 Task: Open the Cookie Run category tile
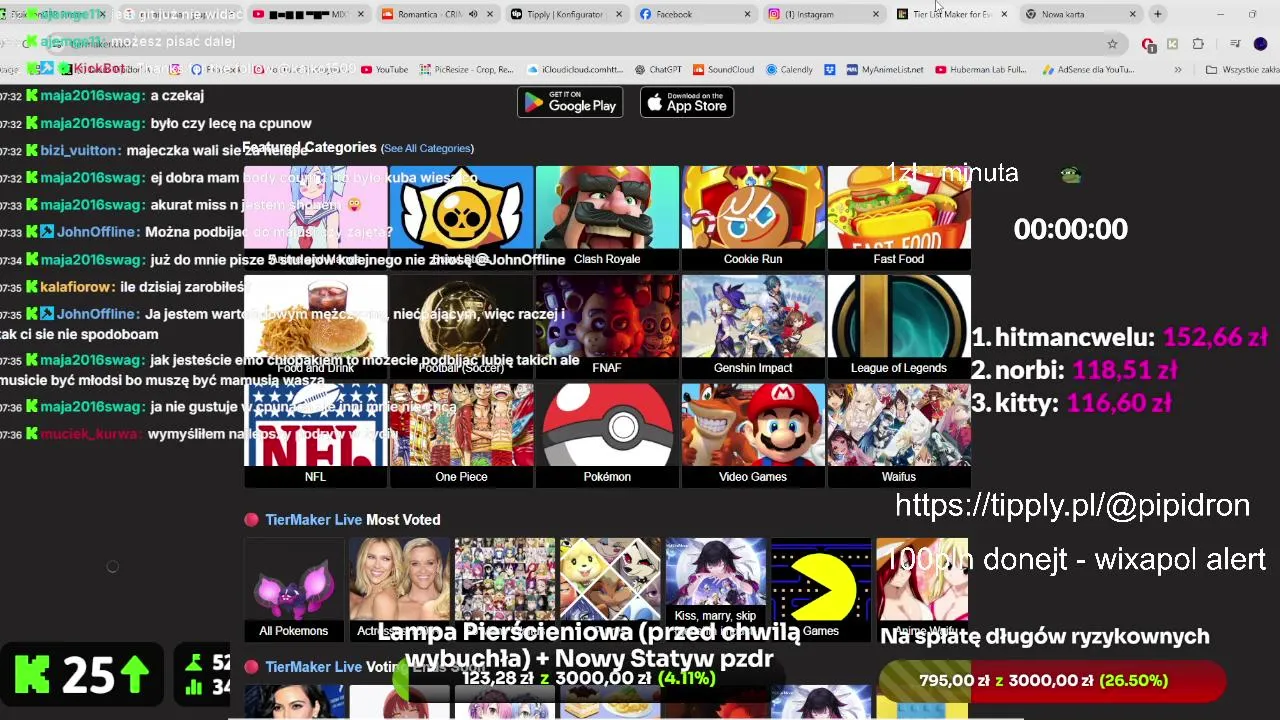pos(753,217)
